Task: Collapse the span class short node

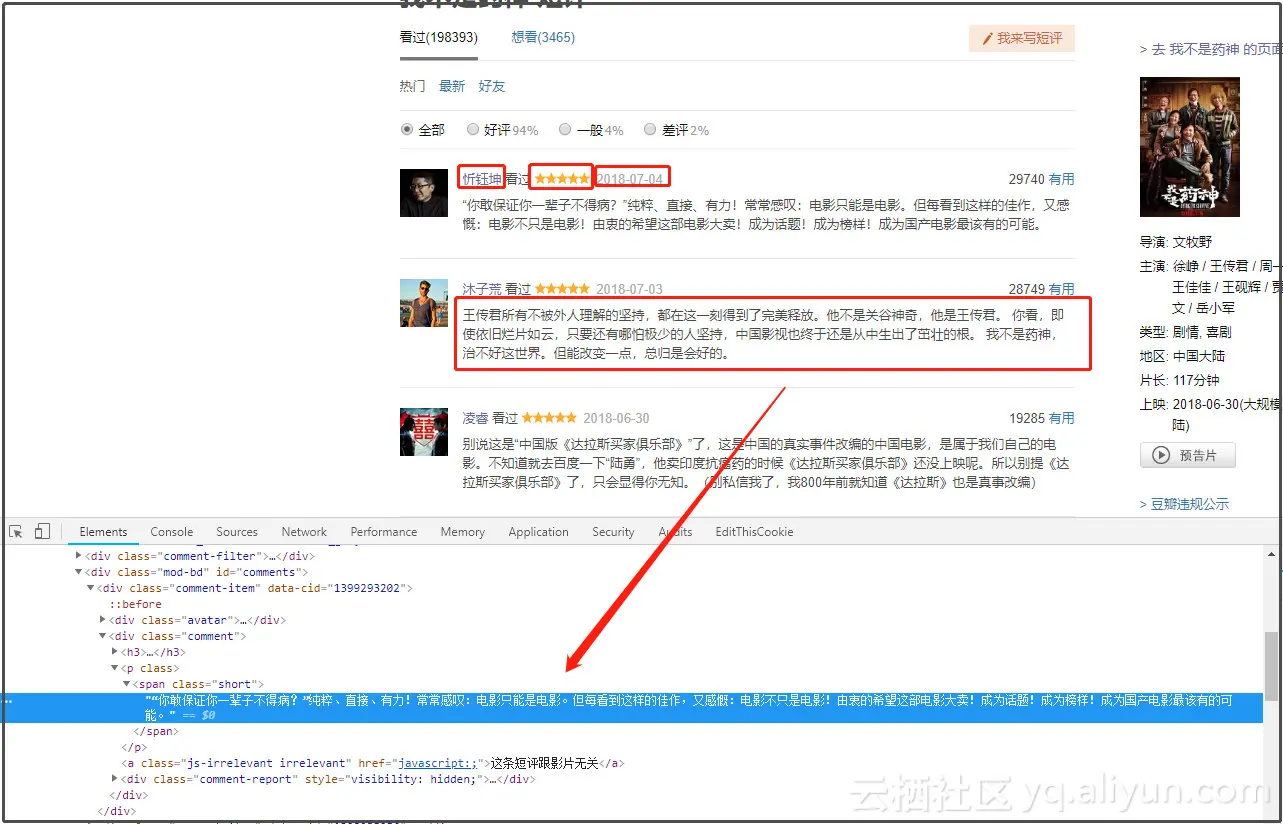Action: [127, 684]
